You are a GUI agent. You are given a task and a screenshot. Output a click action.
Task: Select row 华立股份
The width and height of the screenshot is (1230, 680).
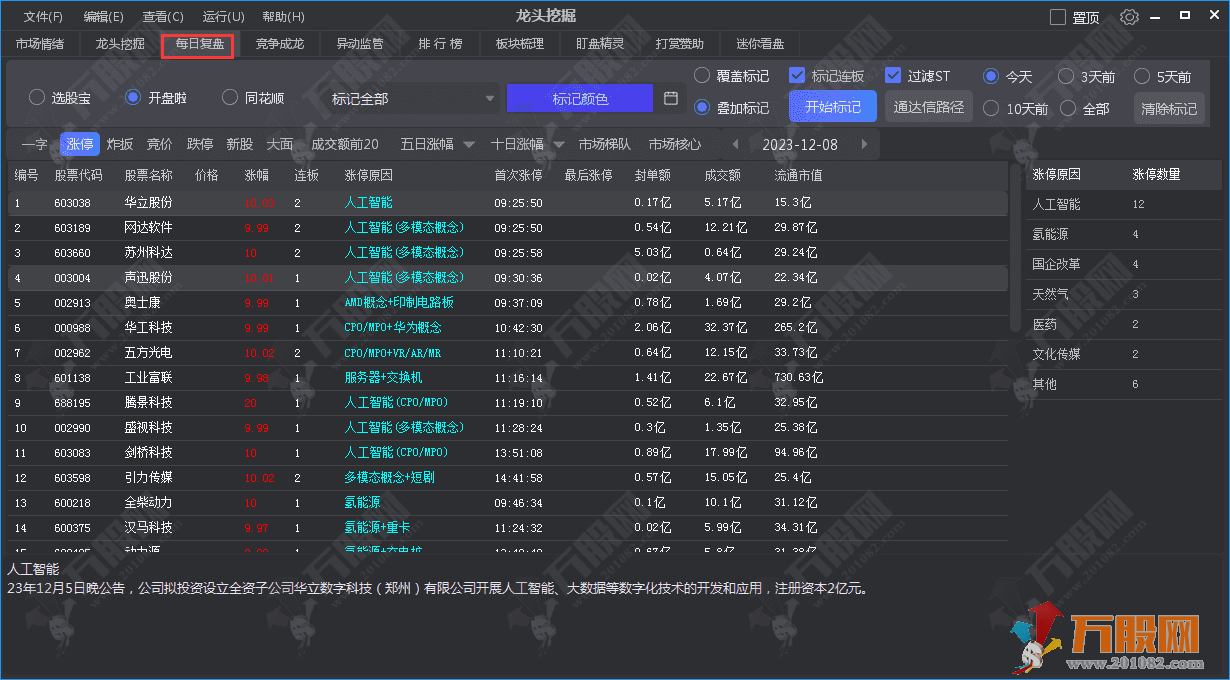(x=508, y=202)
